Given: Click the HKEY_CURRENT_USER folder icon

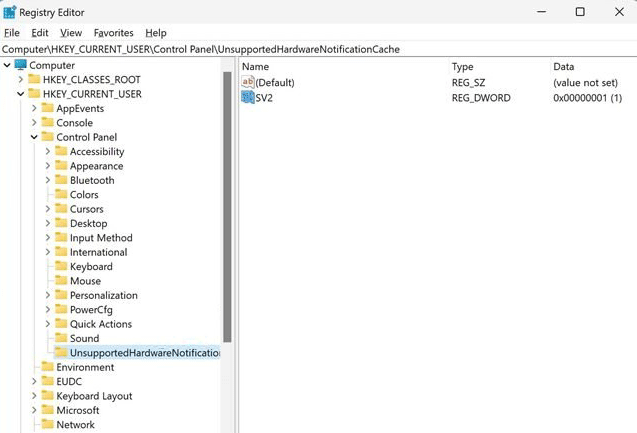Looking at the screenshot, I should click(x=34, y=94).
